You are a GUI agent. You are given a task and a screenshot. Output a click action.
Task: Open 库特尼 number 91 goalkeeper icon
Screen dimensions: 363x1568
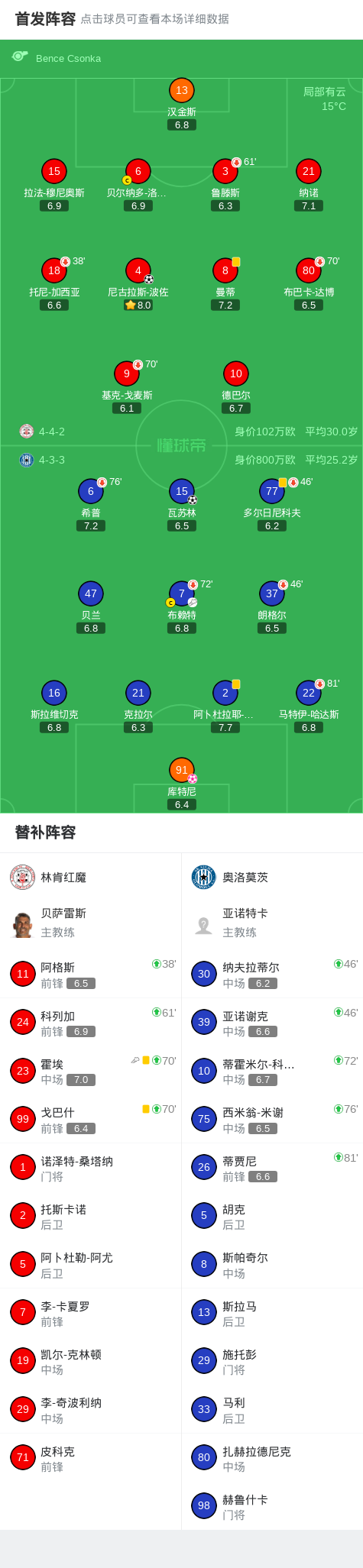pos(182,770)
